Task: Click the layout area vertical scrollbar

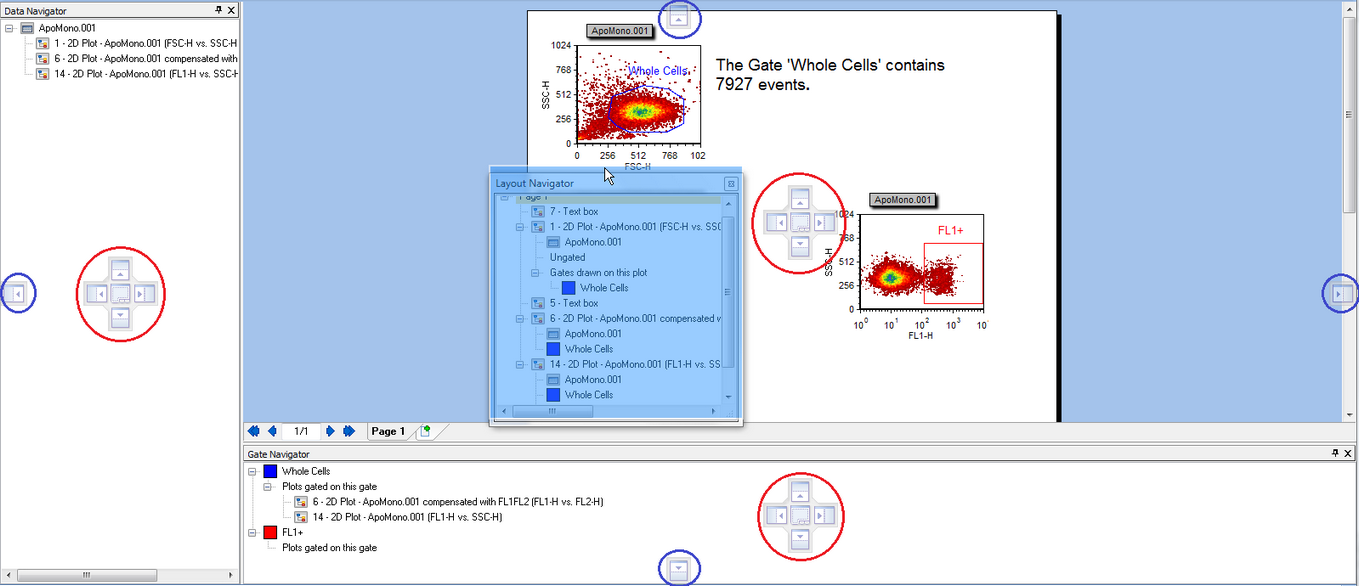Action: tap(1350, 210)
